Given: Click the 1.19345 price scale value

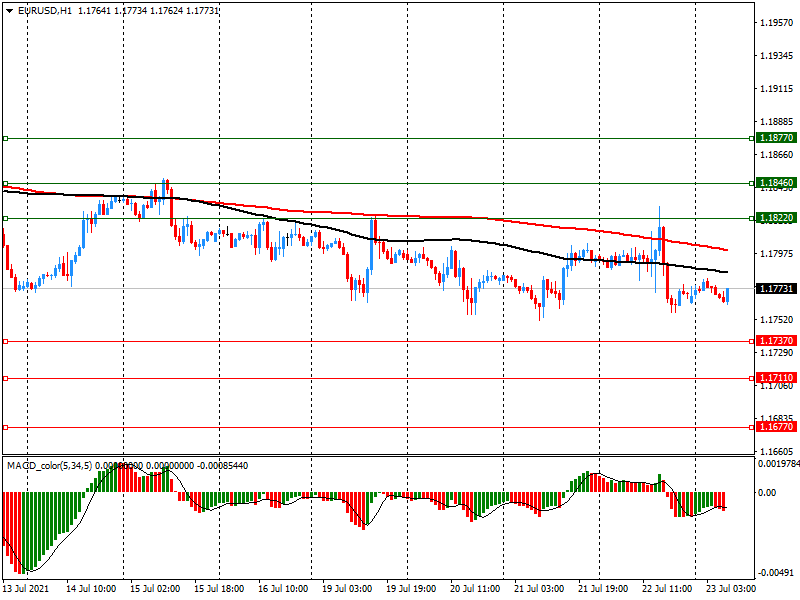Looking at the screenshot, I should (777, 56).
